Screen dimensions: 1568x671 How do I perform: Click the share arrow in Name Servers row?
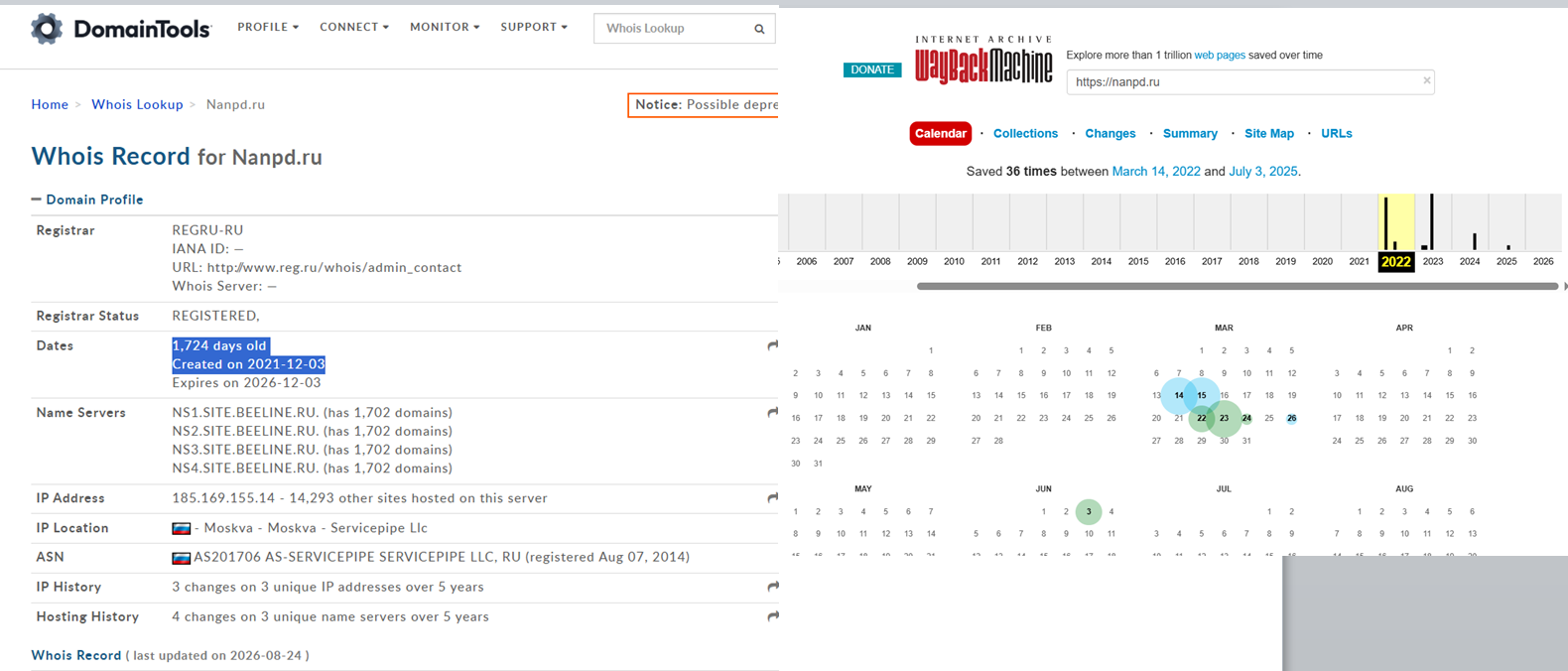(772, 412)
